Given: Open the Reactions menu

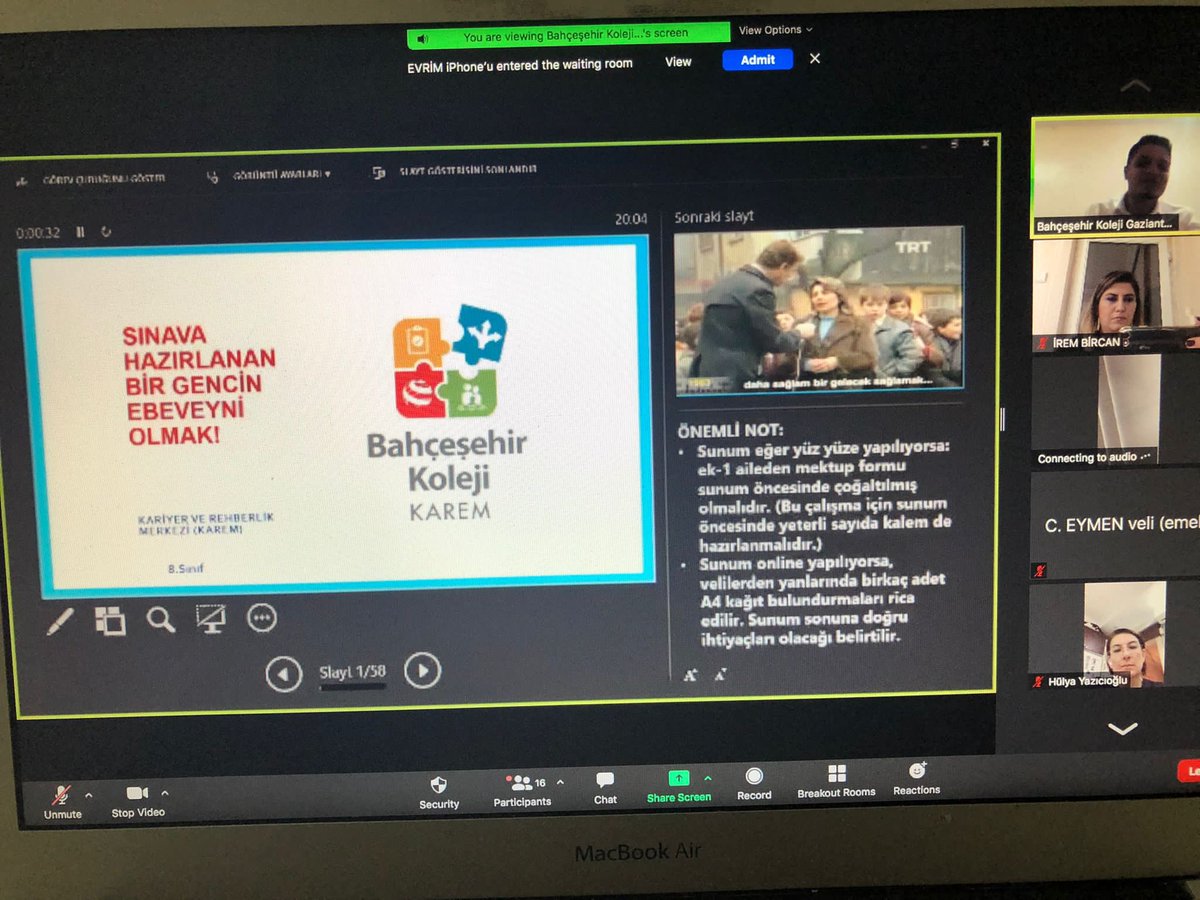Looking at the screenshot, I should [917, 778].
